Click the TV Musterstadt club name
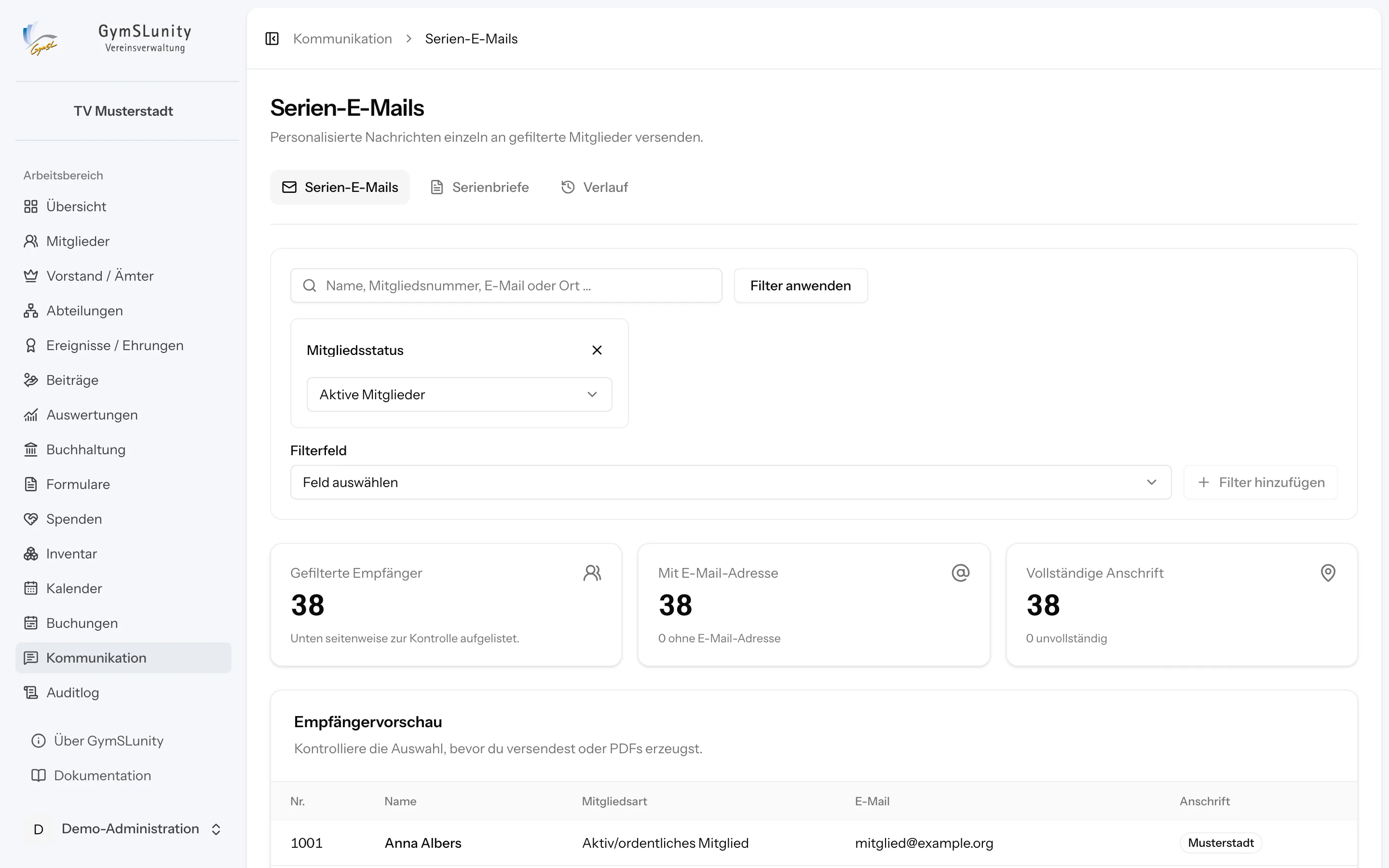This screenshot has height=868, width=1389. point(123,111)
